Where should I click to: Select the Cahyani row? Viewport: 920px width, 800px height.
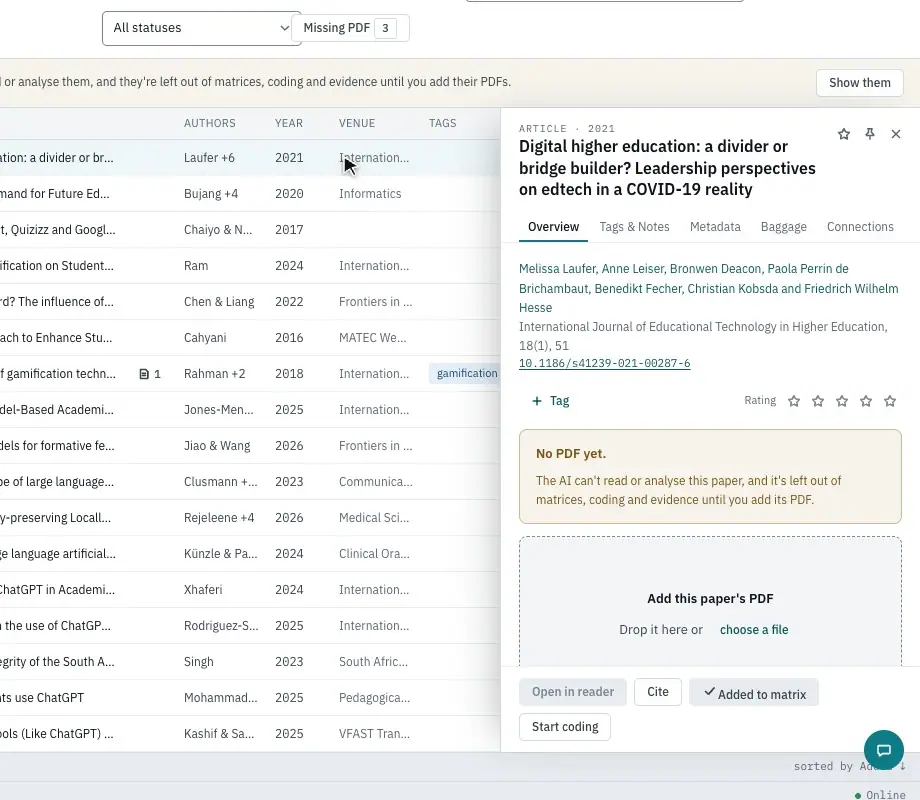(250, 337)
